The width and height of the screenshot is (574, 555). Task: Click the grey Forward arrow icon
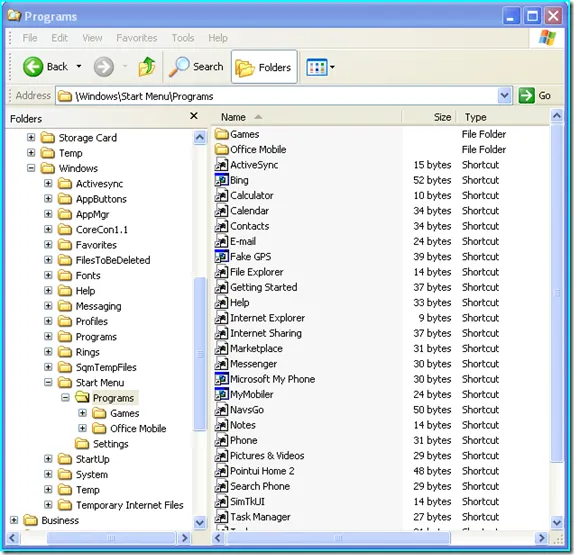(104, 67)
